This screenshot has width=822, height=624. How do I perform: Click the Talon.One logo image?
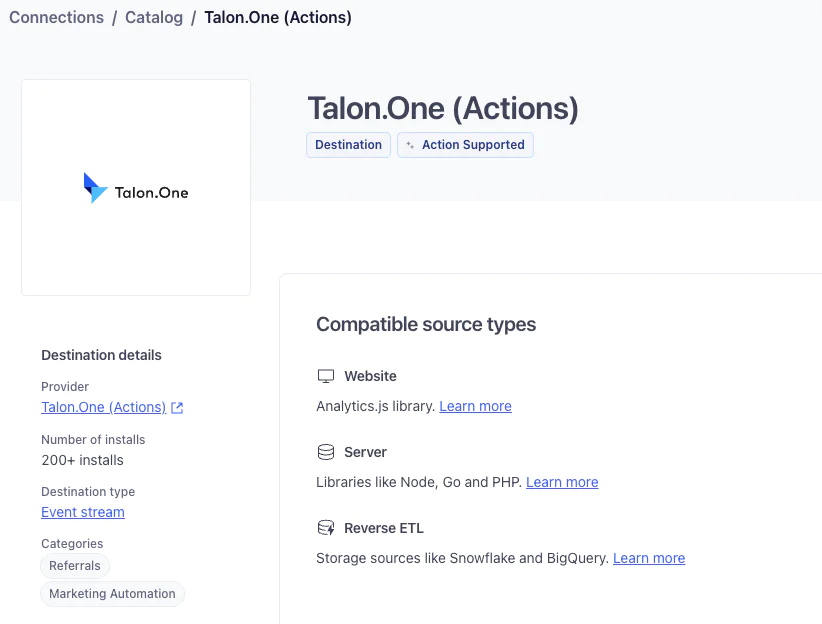tap(136, 188)
